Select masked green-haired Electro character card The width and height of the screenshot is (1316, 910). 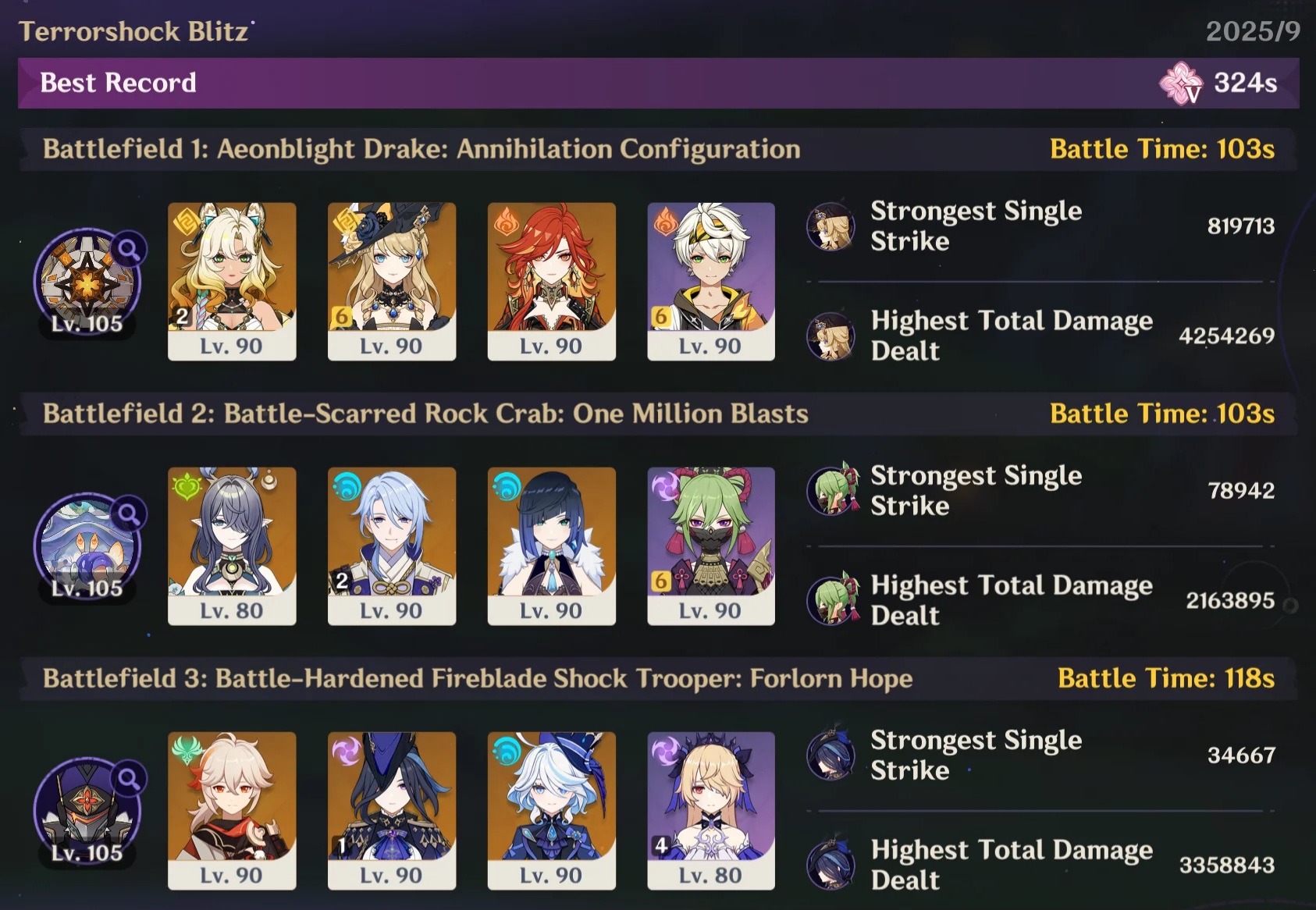point(711,546)
